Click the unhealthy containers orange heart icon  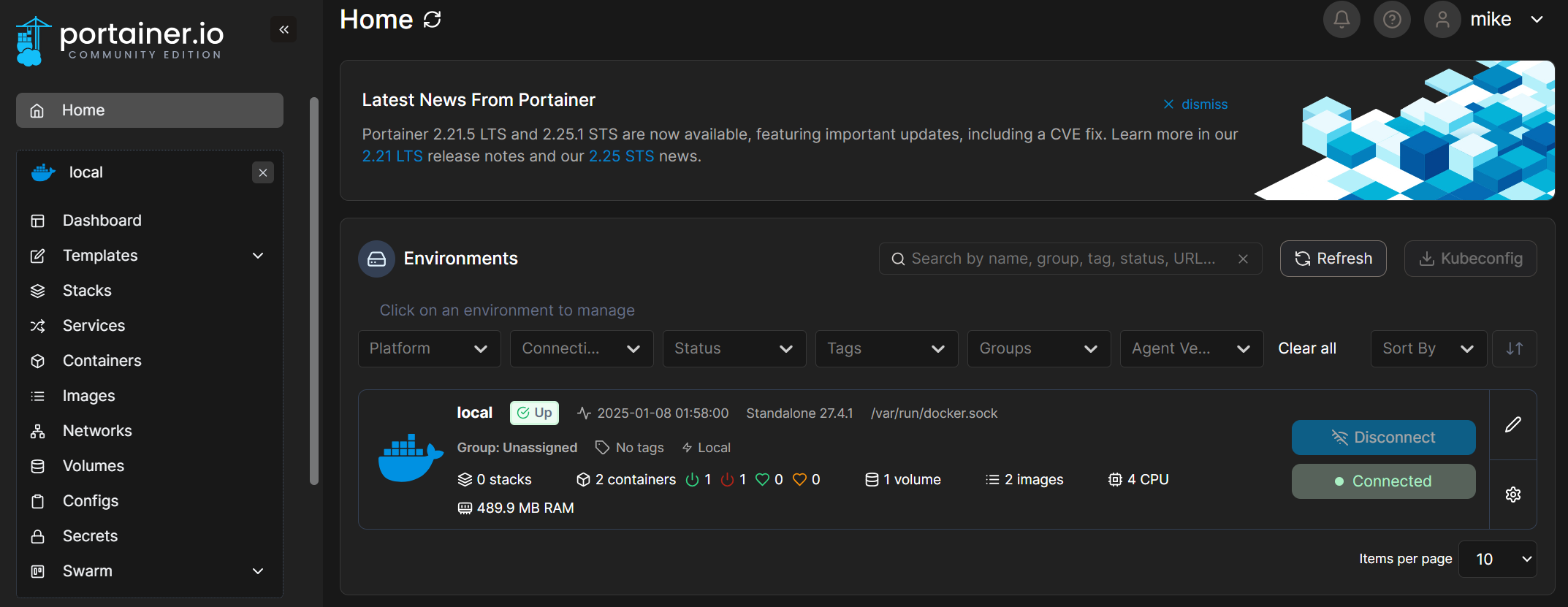tap(799, 480)
